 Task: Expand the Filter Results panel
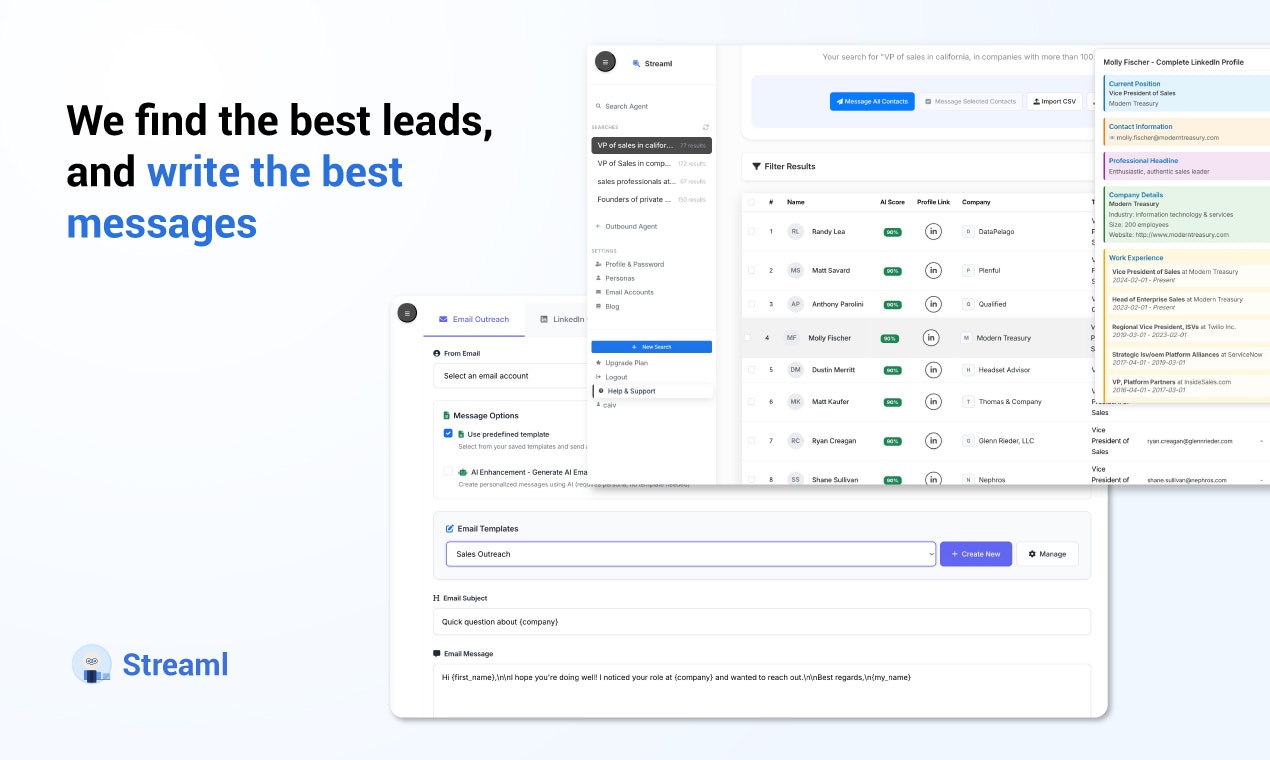click(x=918, y=166)
